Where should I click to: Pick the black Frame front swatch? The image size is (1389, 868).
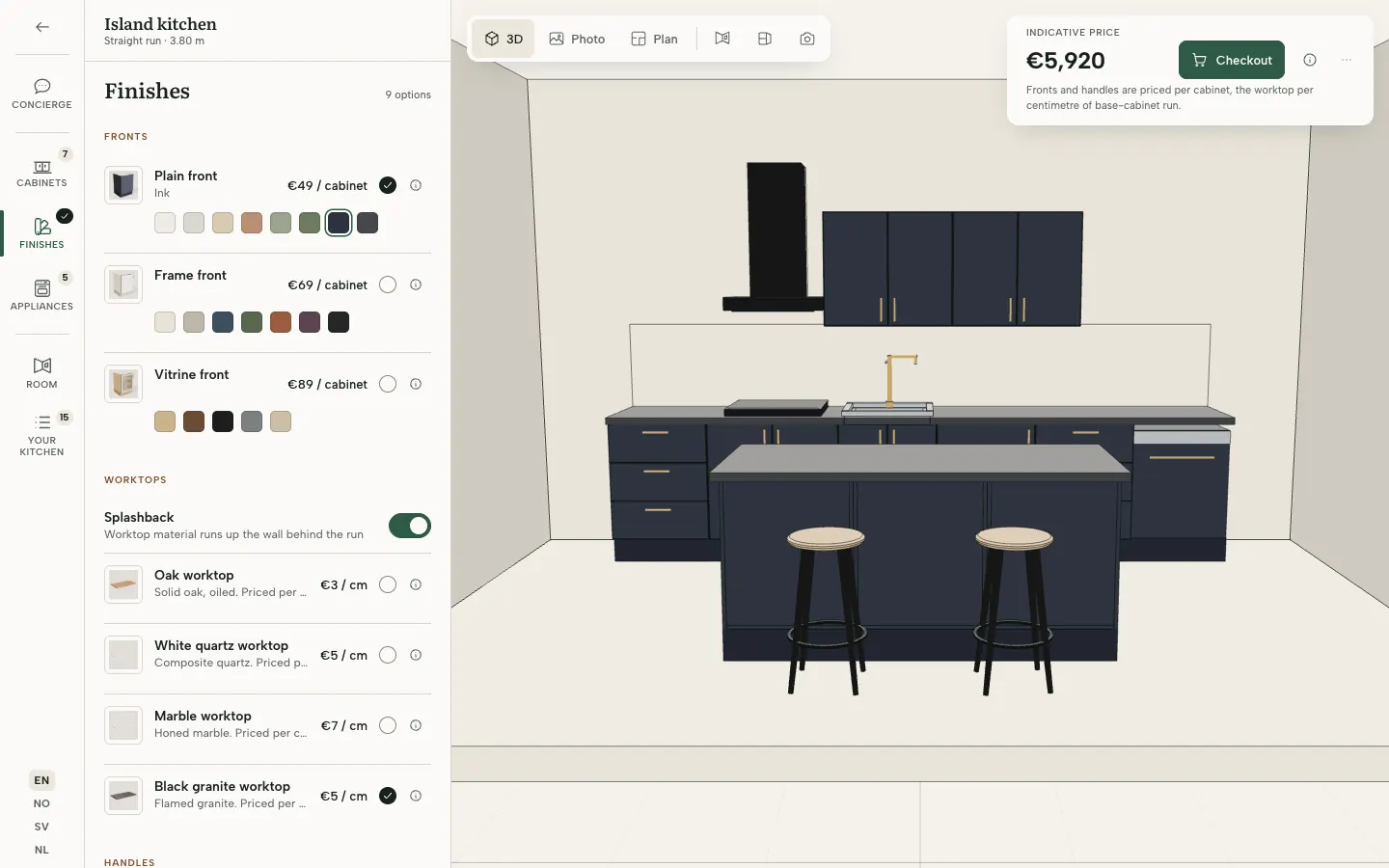[x=339, y=322]
